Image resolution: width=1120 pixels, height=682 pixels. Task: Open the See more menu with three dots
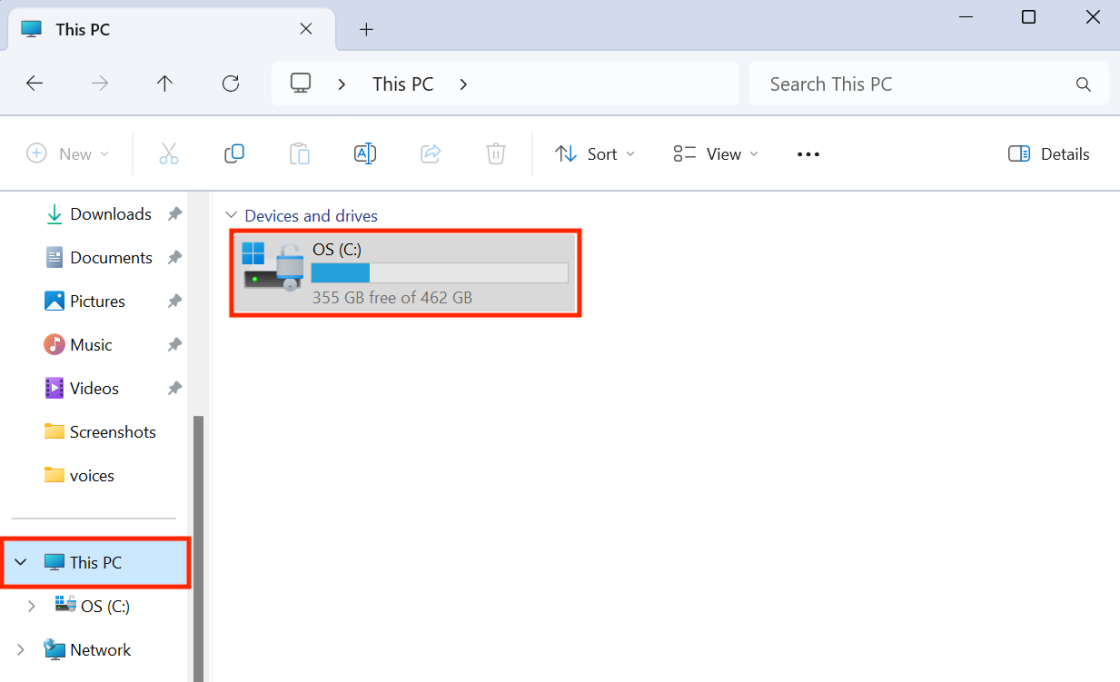point(808,153)
